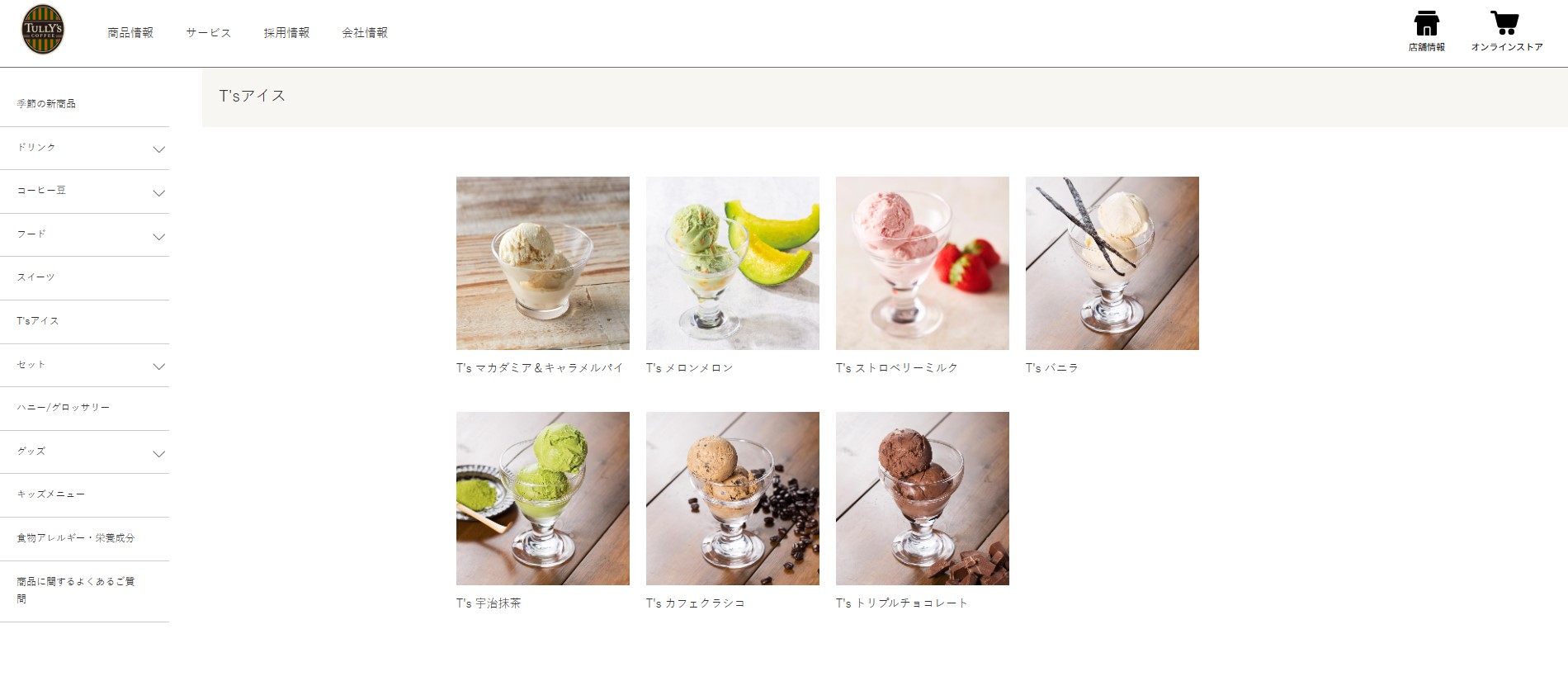Open the T's トリプルチョコレート product image

[x=923, y=499]
